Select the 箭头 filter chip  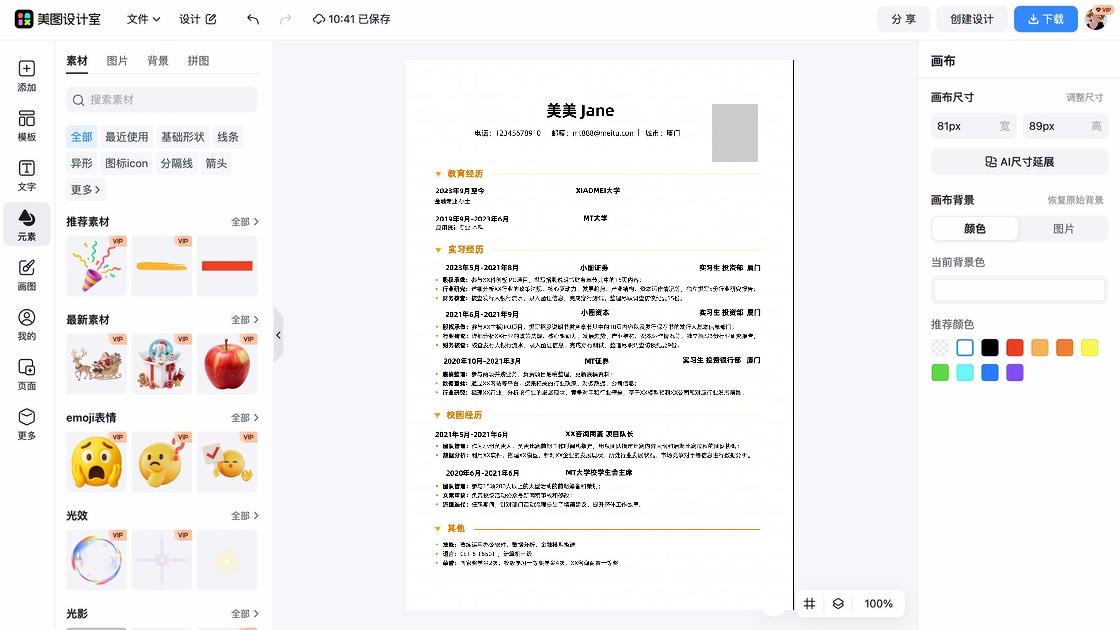(216, 164)
